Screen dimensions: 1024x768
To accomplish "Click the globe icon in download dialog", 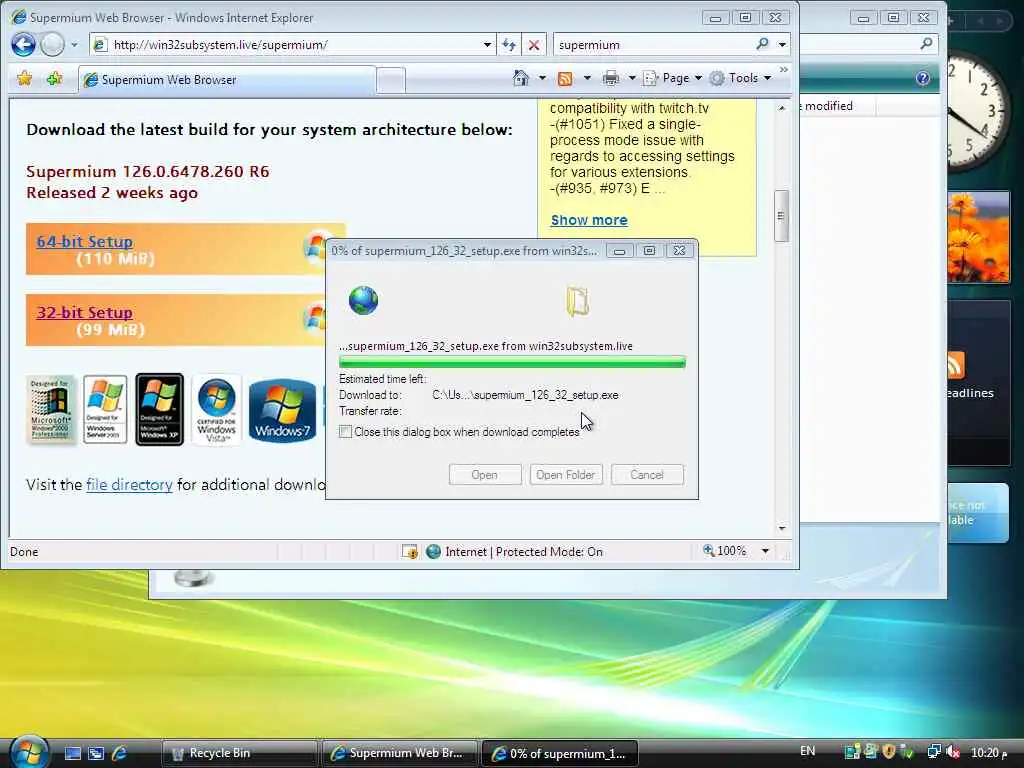I will click(363, 300).
